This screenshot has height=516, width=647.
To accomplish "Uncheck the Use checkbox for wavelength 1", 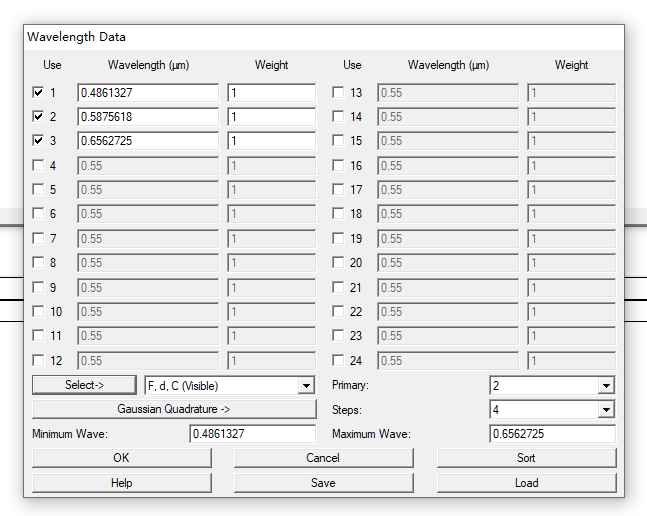I will pyautogui.click(x=38, y=92).
